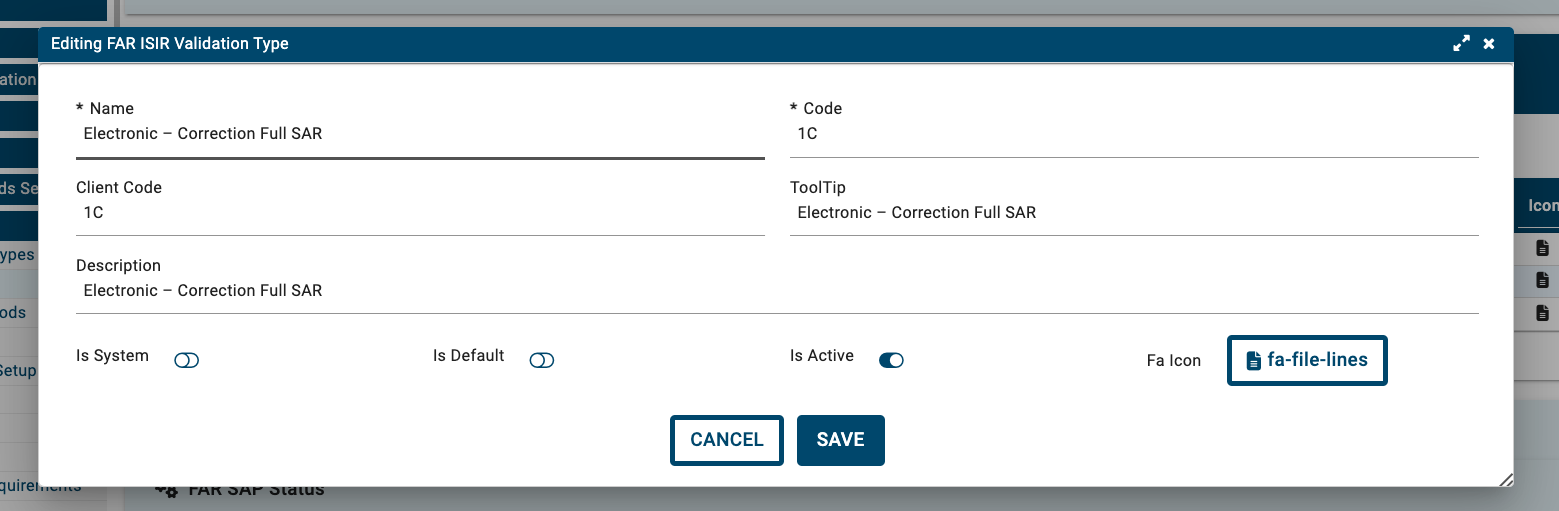This screenshot has width=1559, height=511.
Task: Enable the Is System toggle
Action: [187, 360]
